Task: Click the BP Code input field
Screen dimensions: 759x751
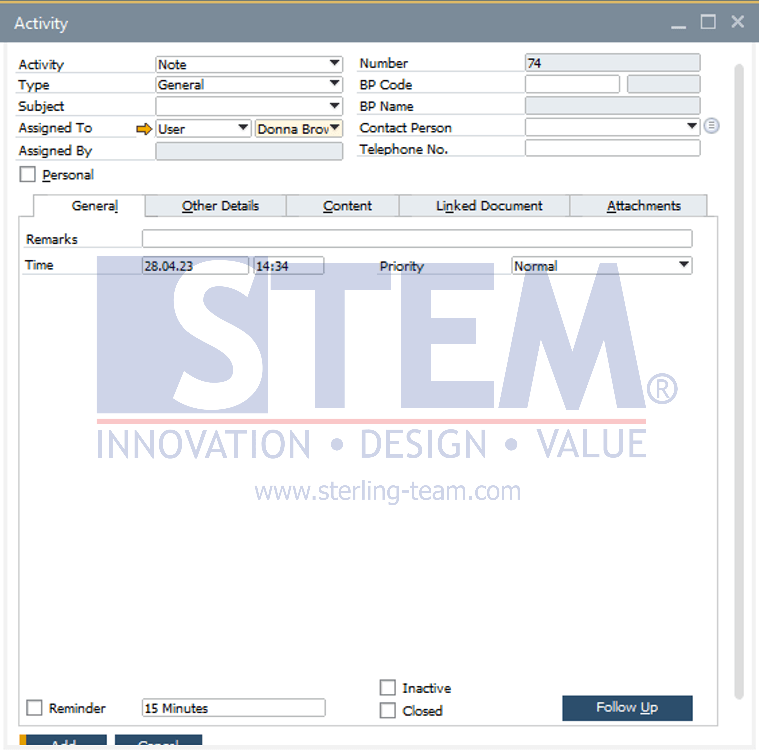Action: (572, 84)
